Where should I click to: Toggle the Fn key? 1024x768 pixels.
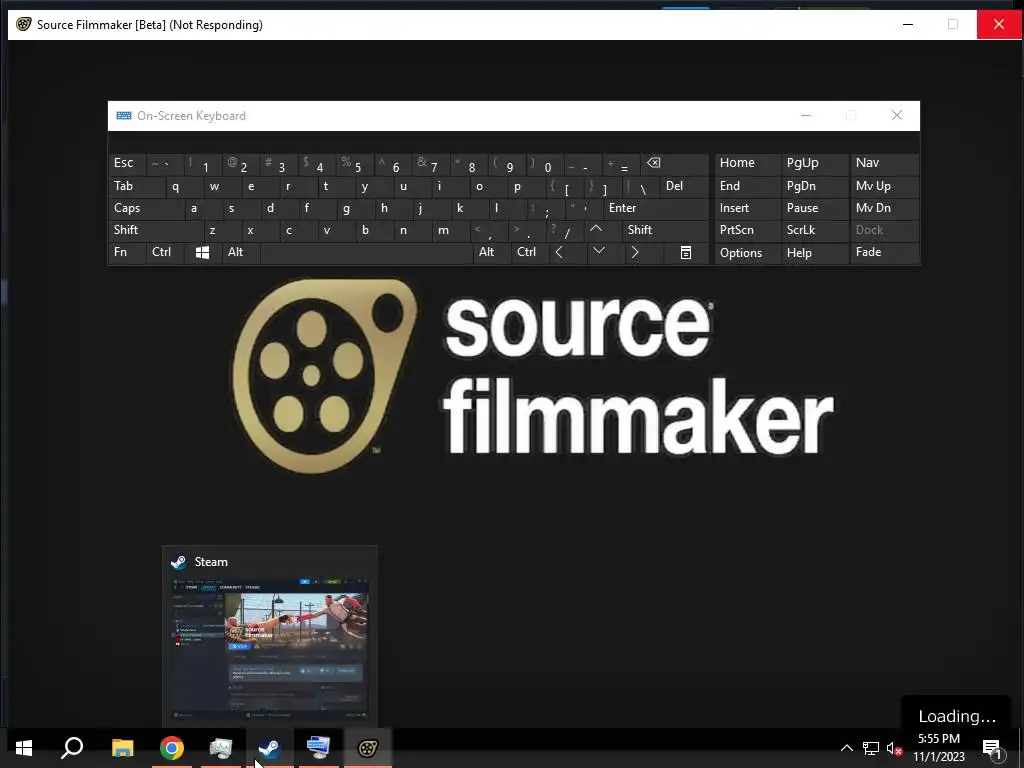coord(127,253)
